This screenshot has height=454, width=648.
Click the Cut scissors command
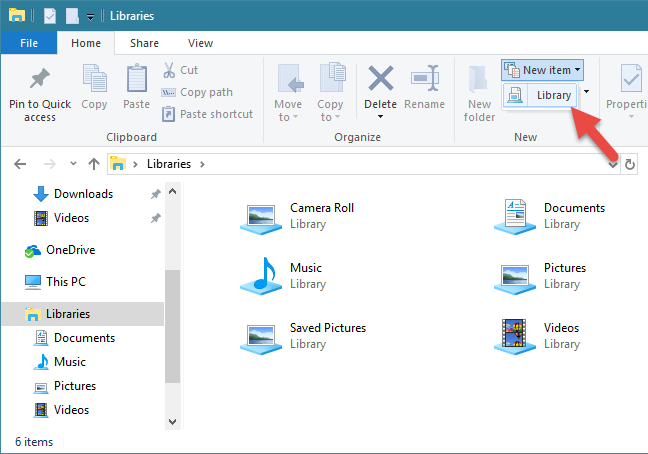coord(181,70)
